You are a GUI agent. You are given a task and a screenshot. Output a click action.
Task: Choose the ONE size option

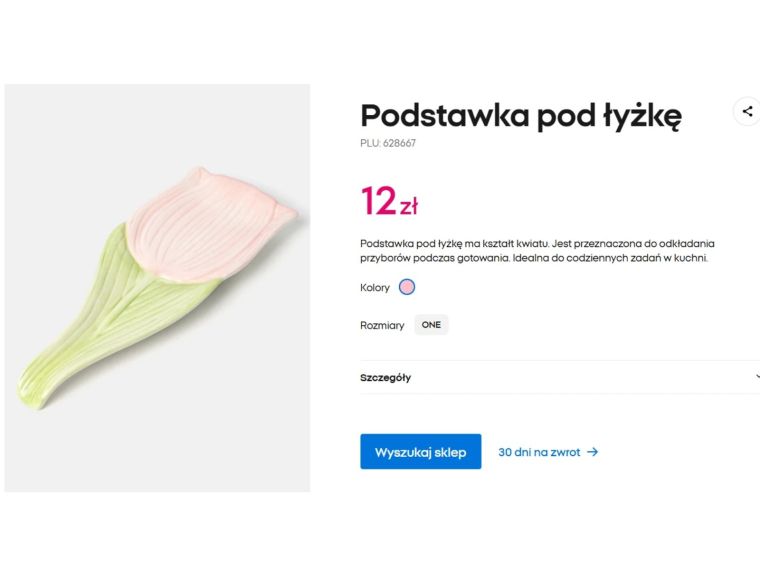(x=431, y=325)
